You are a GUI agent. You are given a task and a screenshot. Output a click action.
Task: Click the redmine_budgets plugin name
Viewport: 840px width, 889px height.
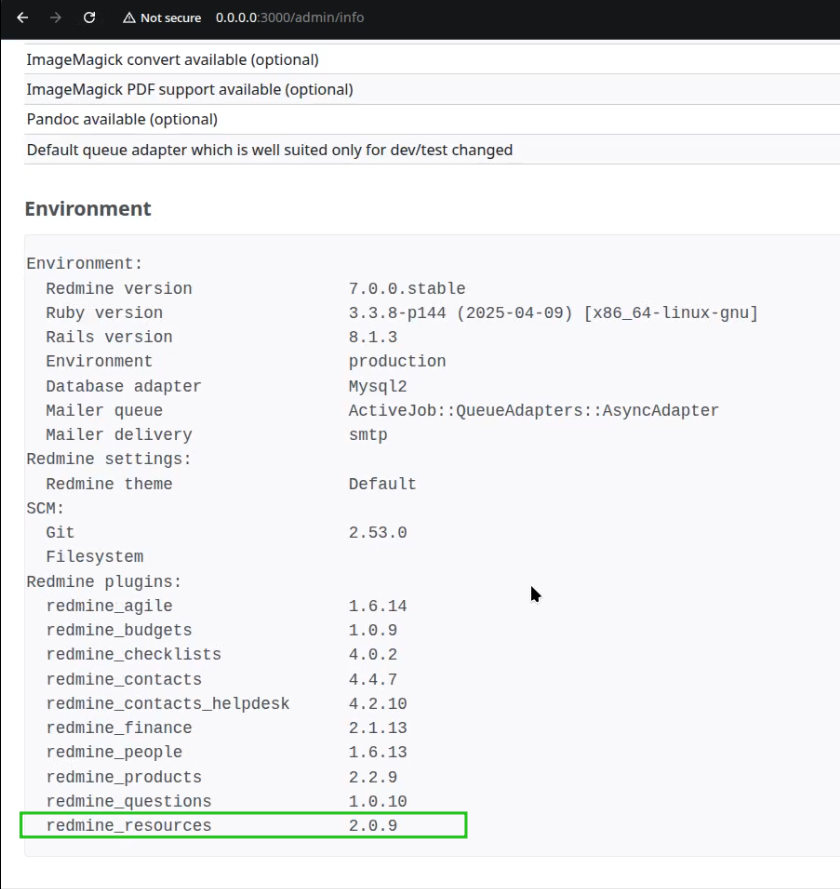click(119, 630)
